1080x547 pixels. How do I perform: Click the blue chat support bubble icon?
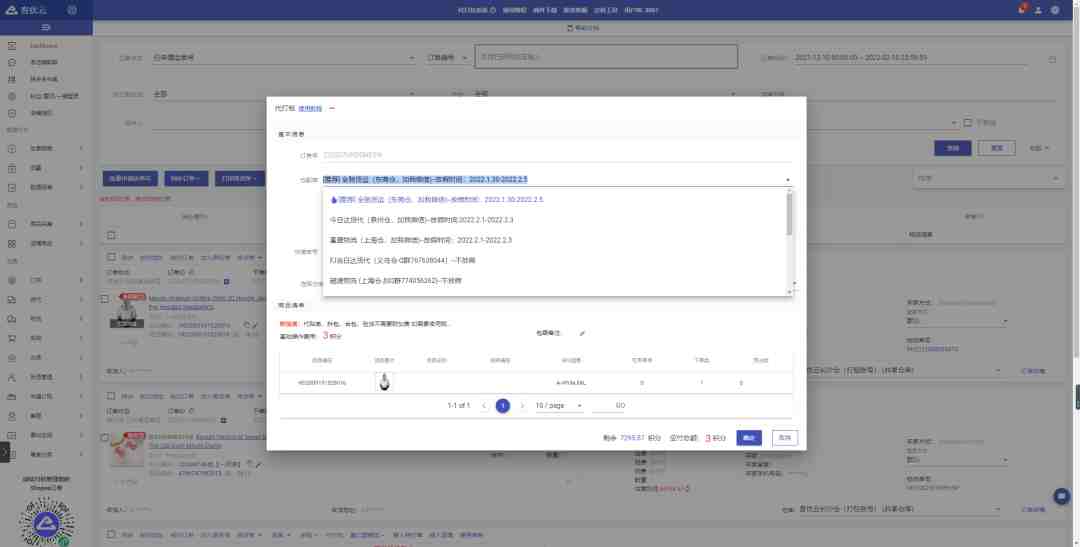click(1061, 496)
